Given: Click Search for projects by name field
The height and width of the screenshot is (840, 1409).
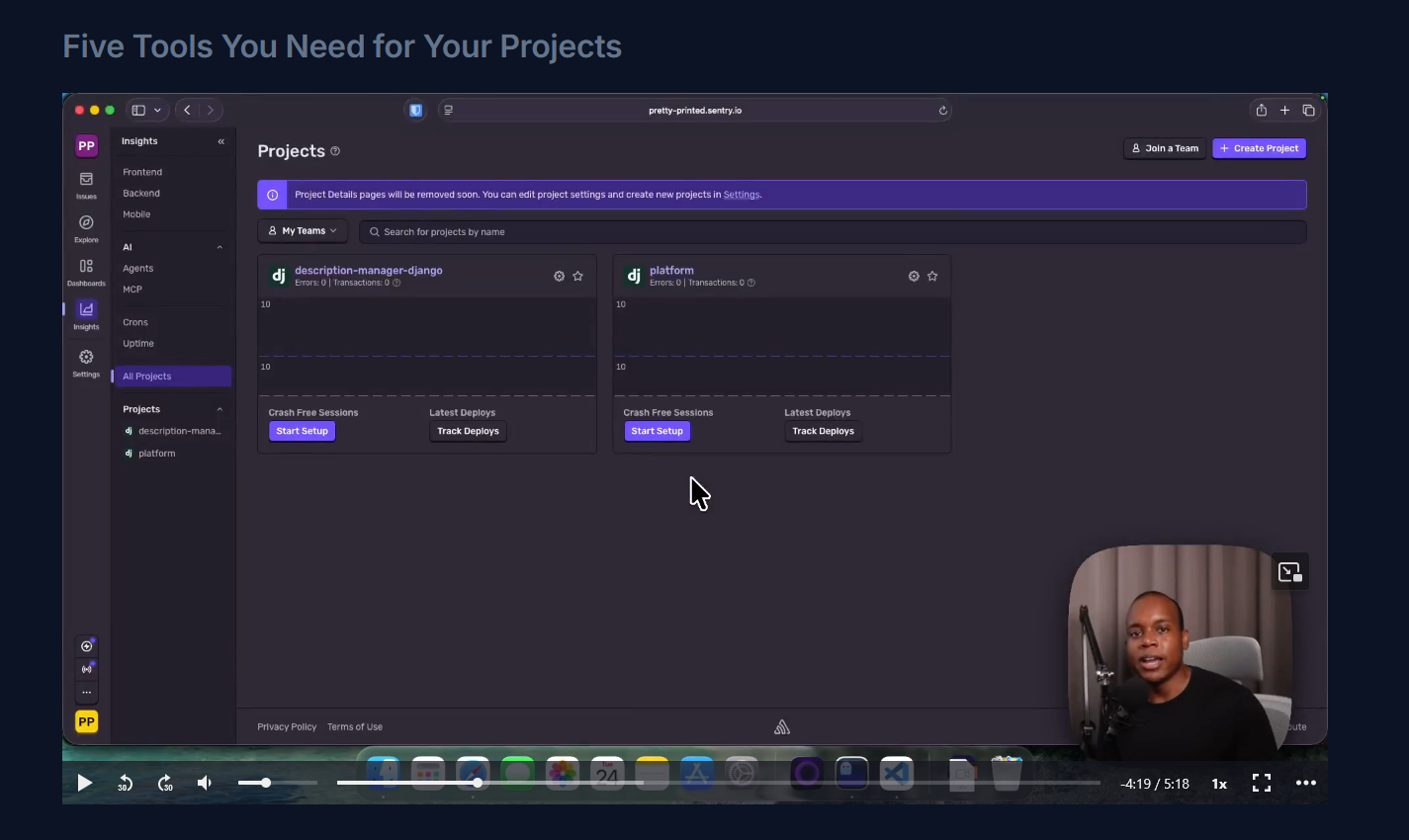Looking at the screenshot, I should 833,231.
